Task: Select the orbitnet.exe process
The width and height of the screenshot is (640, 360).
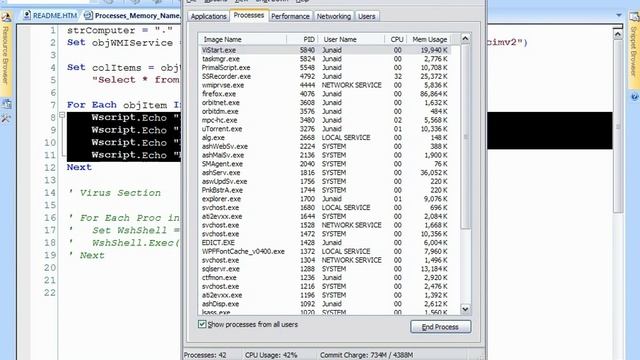Action: [x=325, y=103]
